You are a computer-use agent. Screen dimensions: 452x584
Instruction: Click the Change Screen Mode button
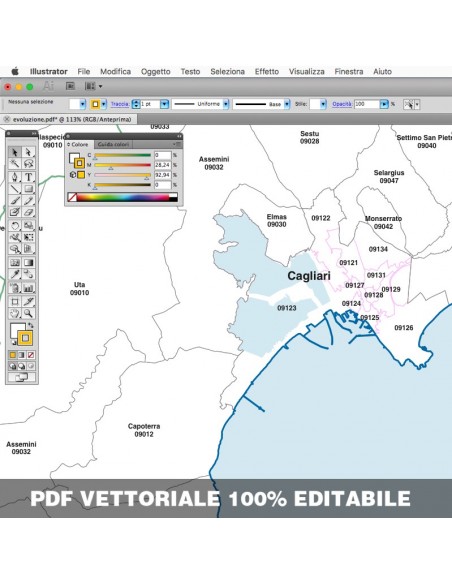pyautogui.click(x=22, y=378)
